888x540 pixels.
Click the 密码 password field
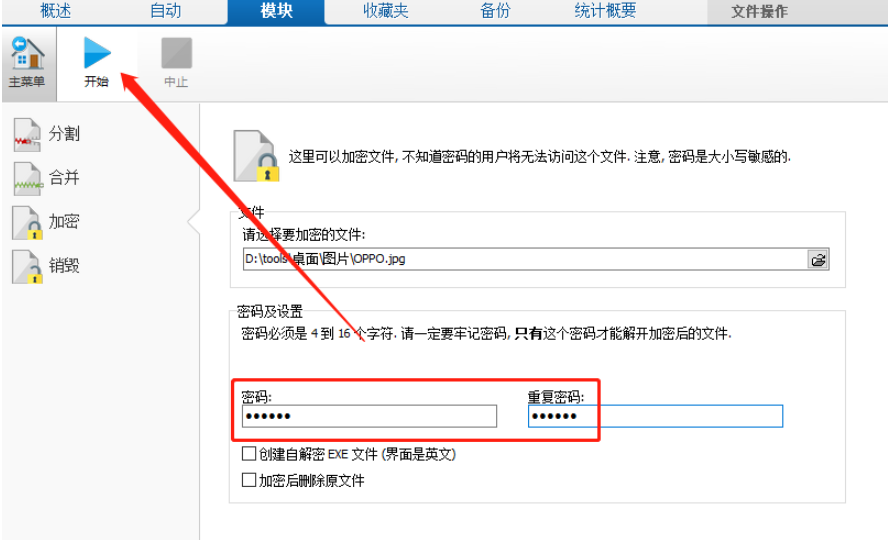point(369,416)
